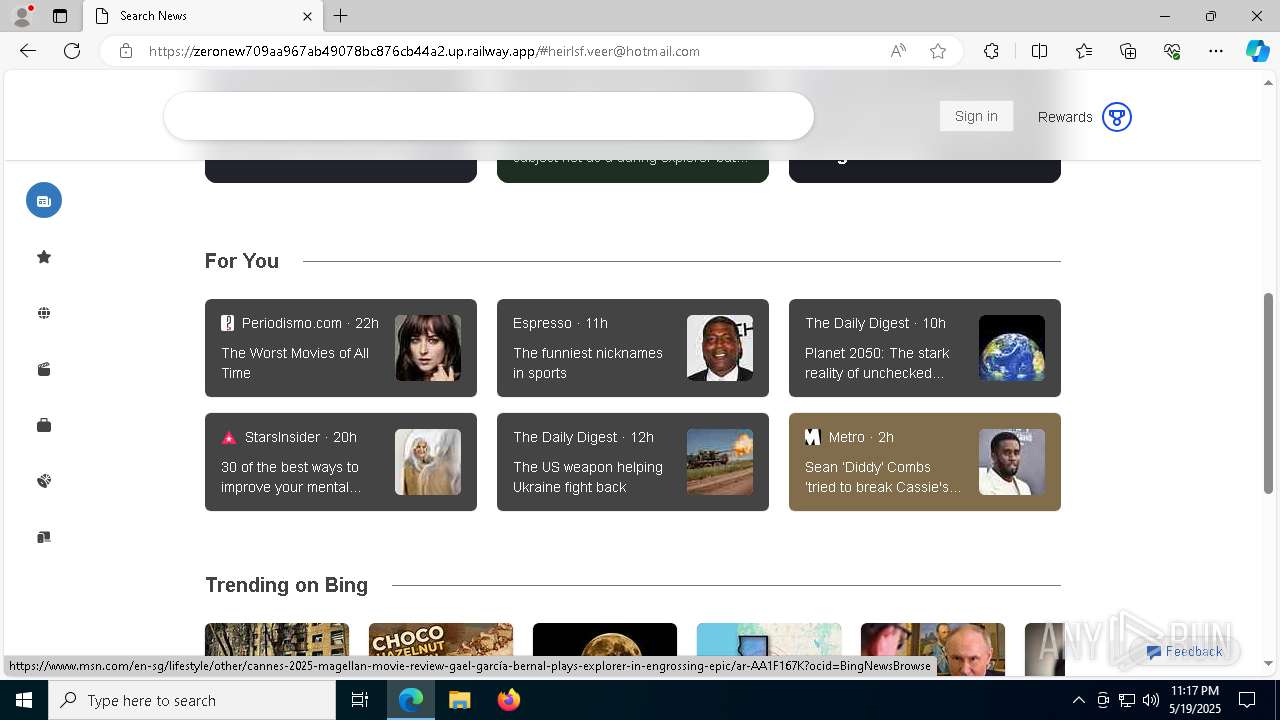Activate Read aloud icon in address bar

898,51
